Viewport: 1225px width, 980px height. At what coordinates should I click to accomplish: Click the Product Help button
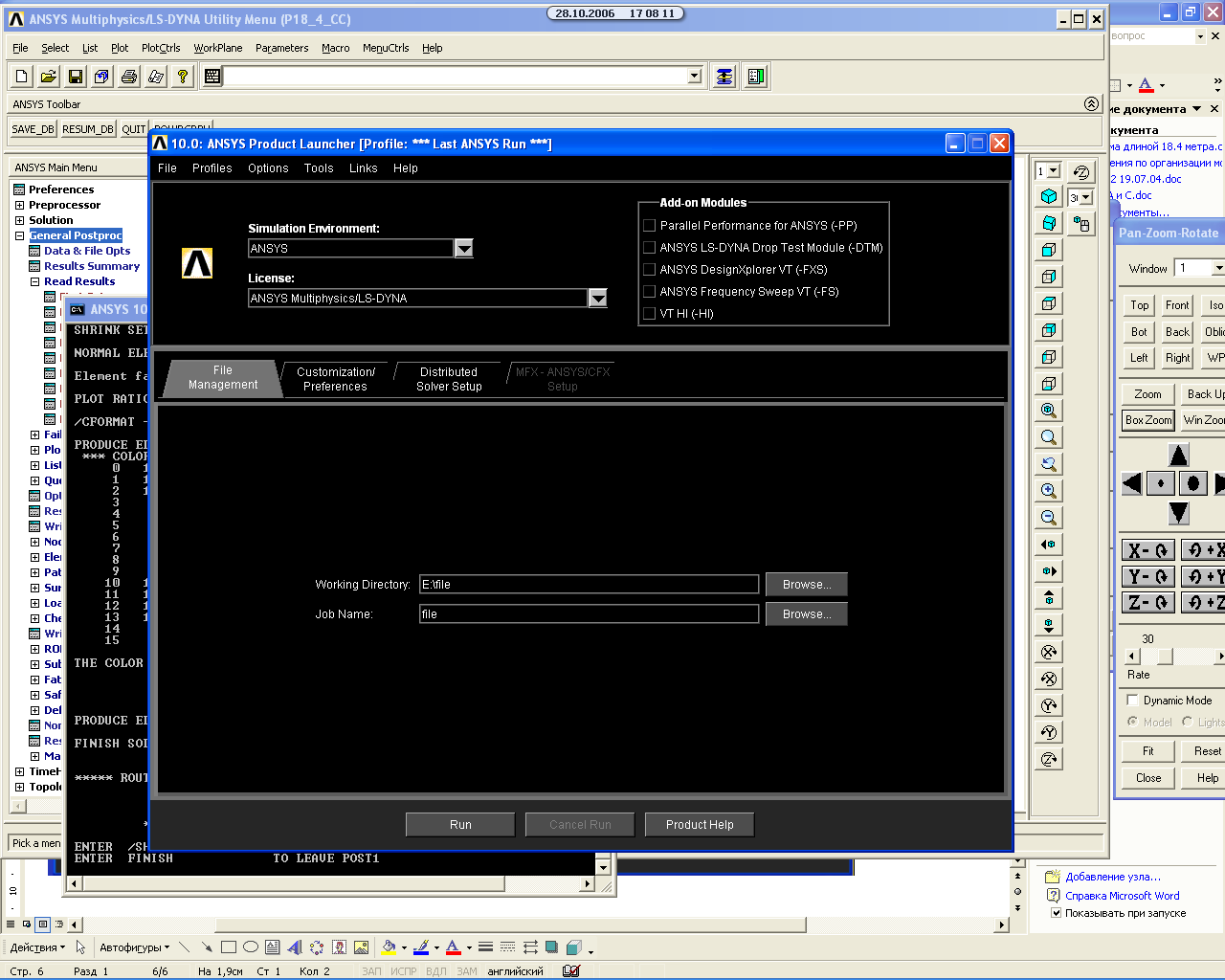(700, 825)
